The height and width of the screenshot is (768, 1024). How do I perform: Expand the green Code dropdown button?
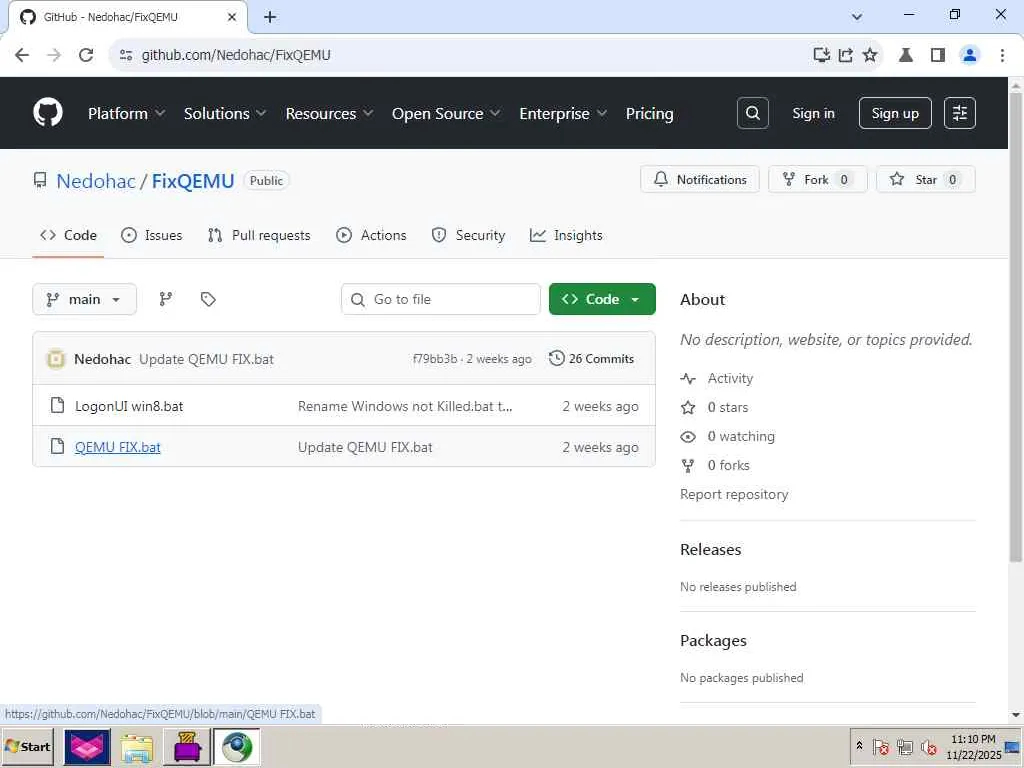(602, 299)
